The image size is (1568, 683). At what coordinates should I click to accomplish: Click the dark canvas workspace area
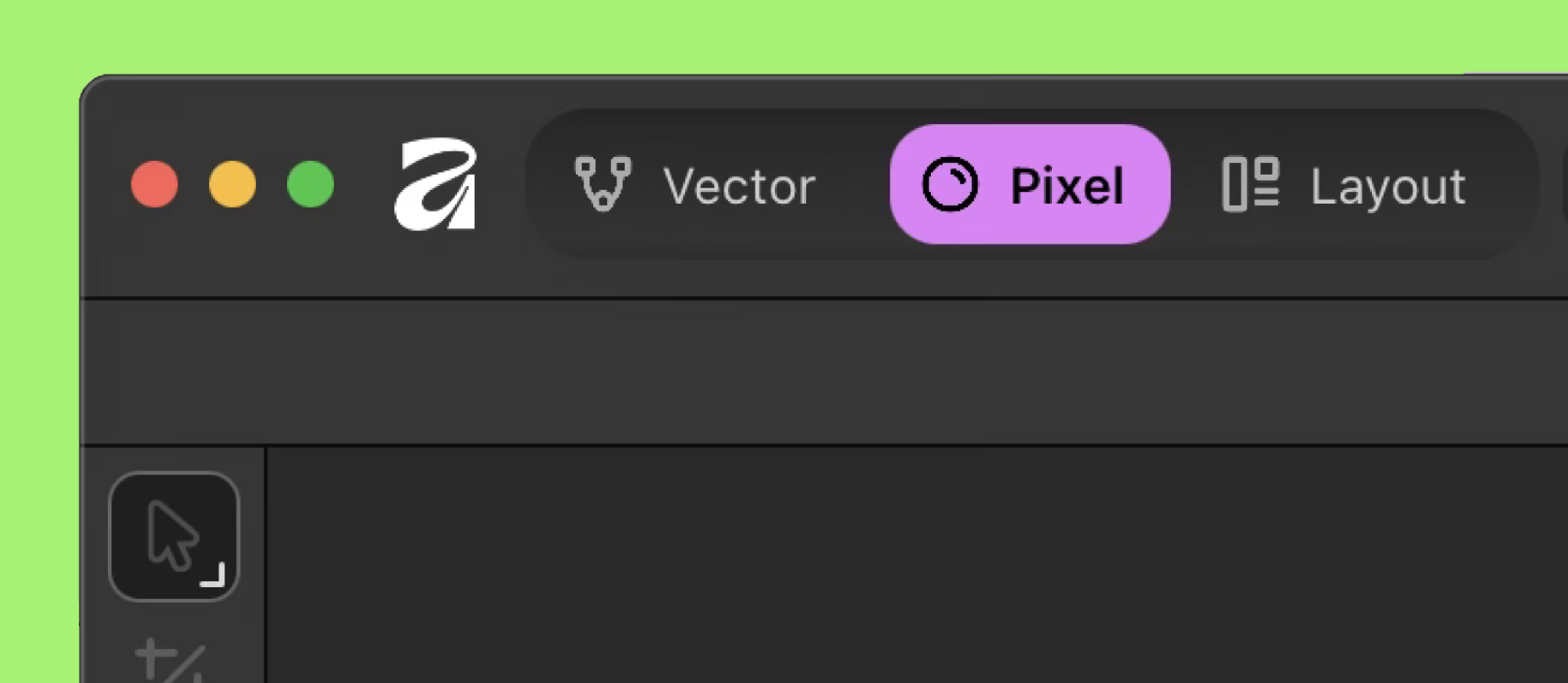click(x=919, y=567)
